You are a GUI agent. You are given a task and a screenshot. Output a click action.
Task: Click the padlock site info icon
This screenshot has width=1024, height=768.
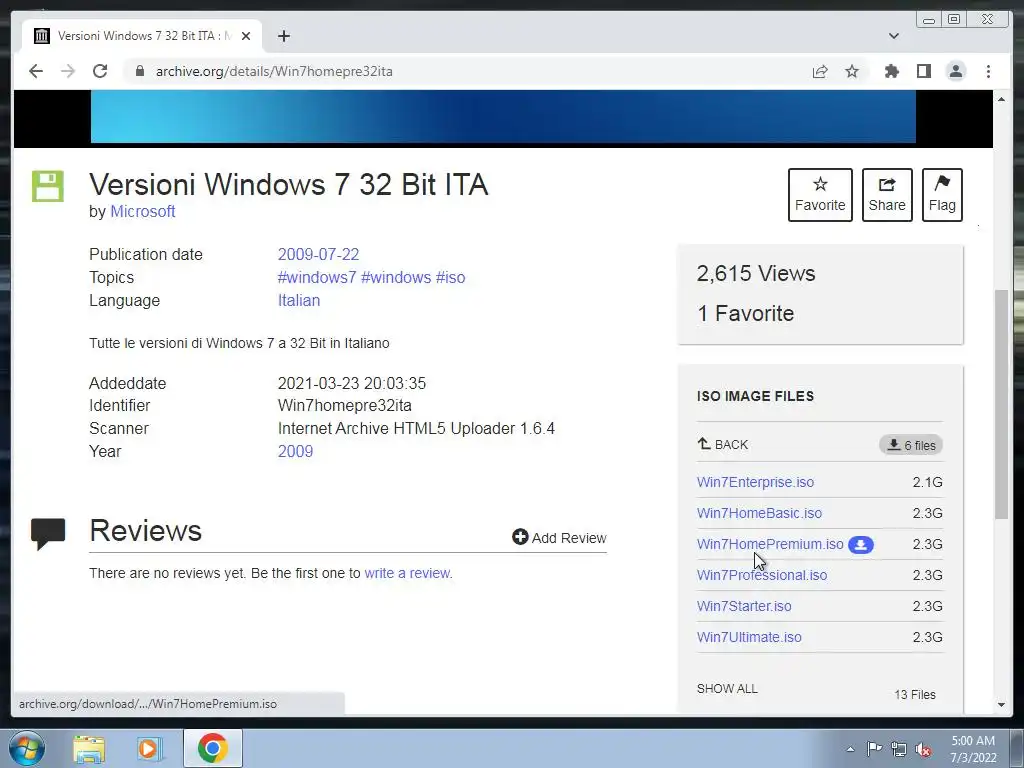tap(139, 71)
